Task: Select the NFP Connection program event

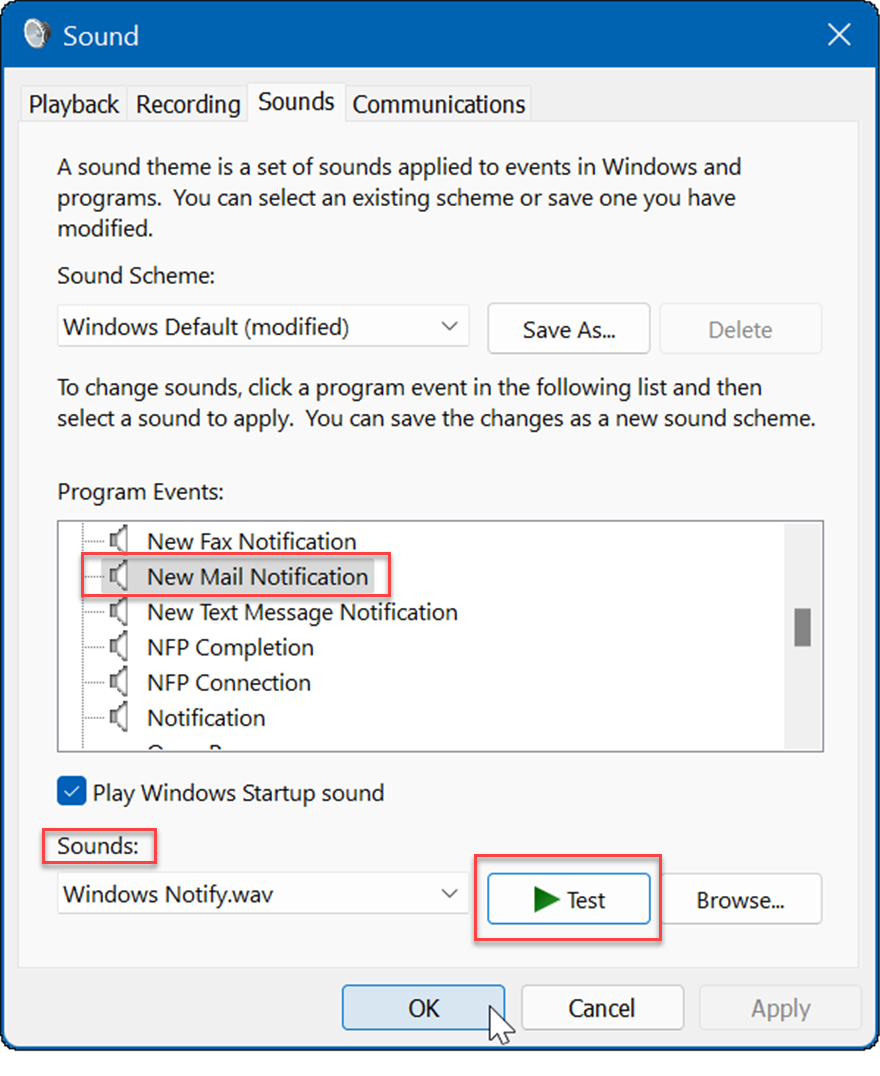Action: 229,682
